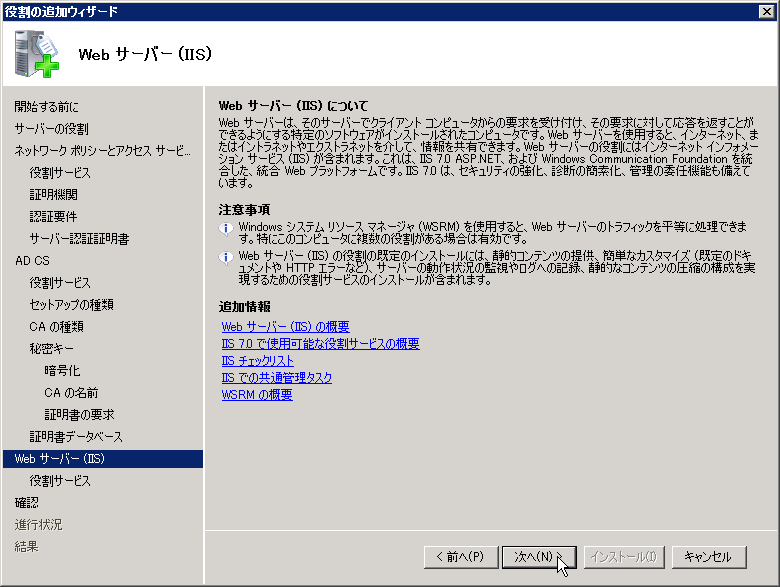Click info icon beside IIS default install note
Image resolution: width=780 pixels, height=587 pixels.
pos(226,257)
